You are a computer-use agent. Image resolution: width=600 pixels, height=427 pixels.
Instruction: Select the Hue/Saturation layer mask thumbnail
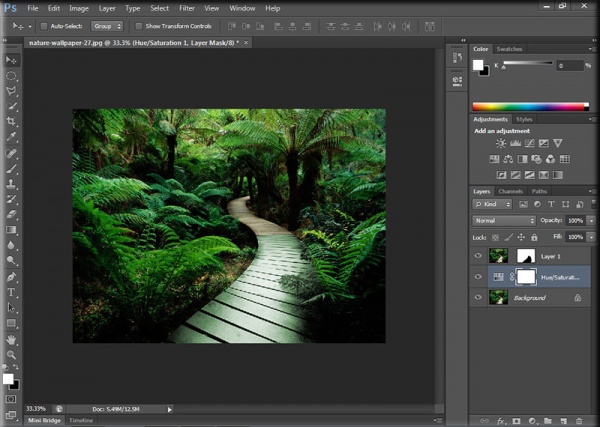point(526,277)
